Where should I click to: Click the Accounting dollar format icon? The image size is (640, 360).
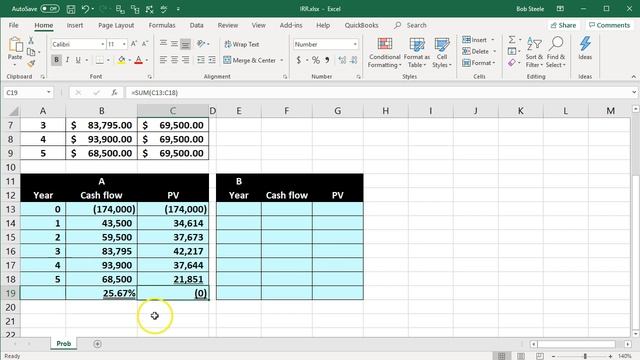[299, 60]
